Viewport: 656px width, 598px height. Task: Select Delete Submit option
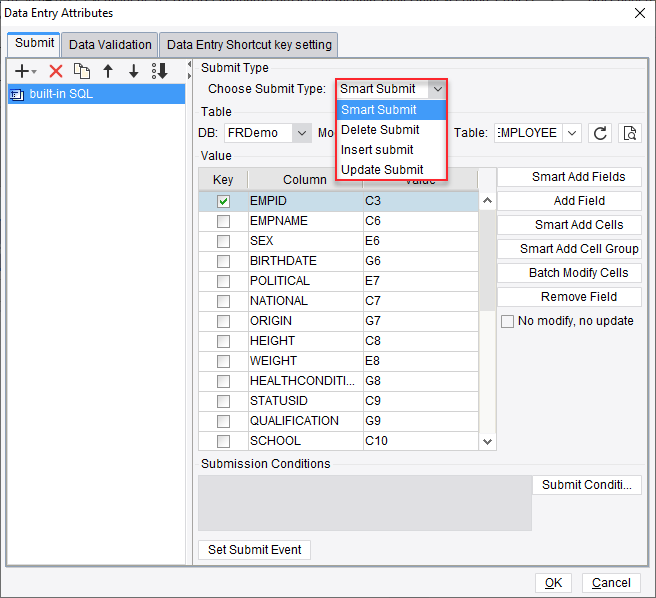pos(391,130)
